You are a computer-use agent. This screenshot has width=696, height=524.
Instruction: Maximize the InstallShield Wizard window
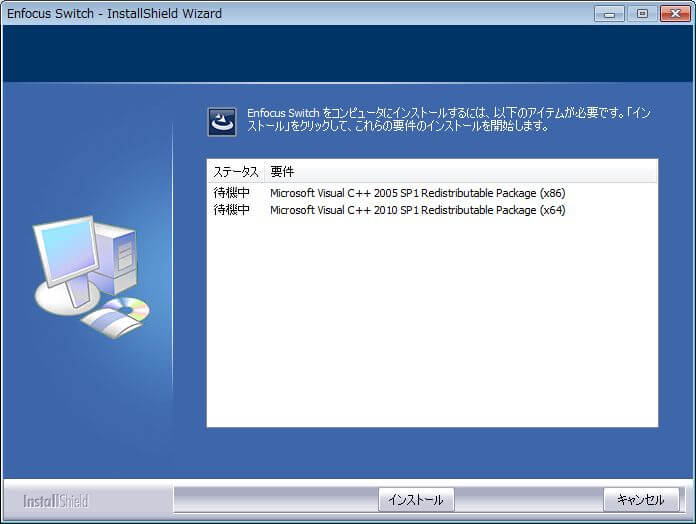point(642,14)
